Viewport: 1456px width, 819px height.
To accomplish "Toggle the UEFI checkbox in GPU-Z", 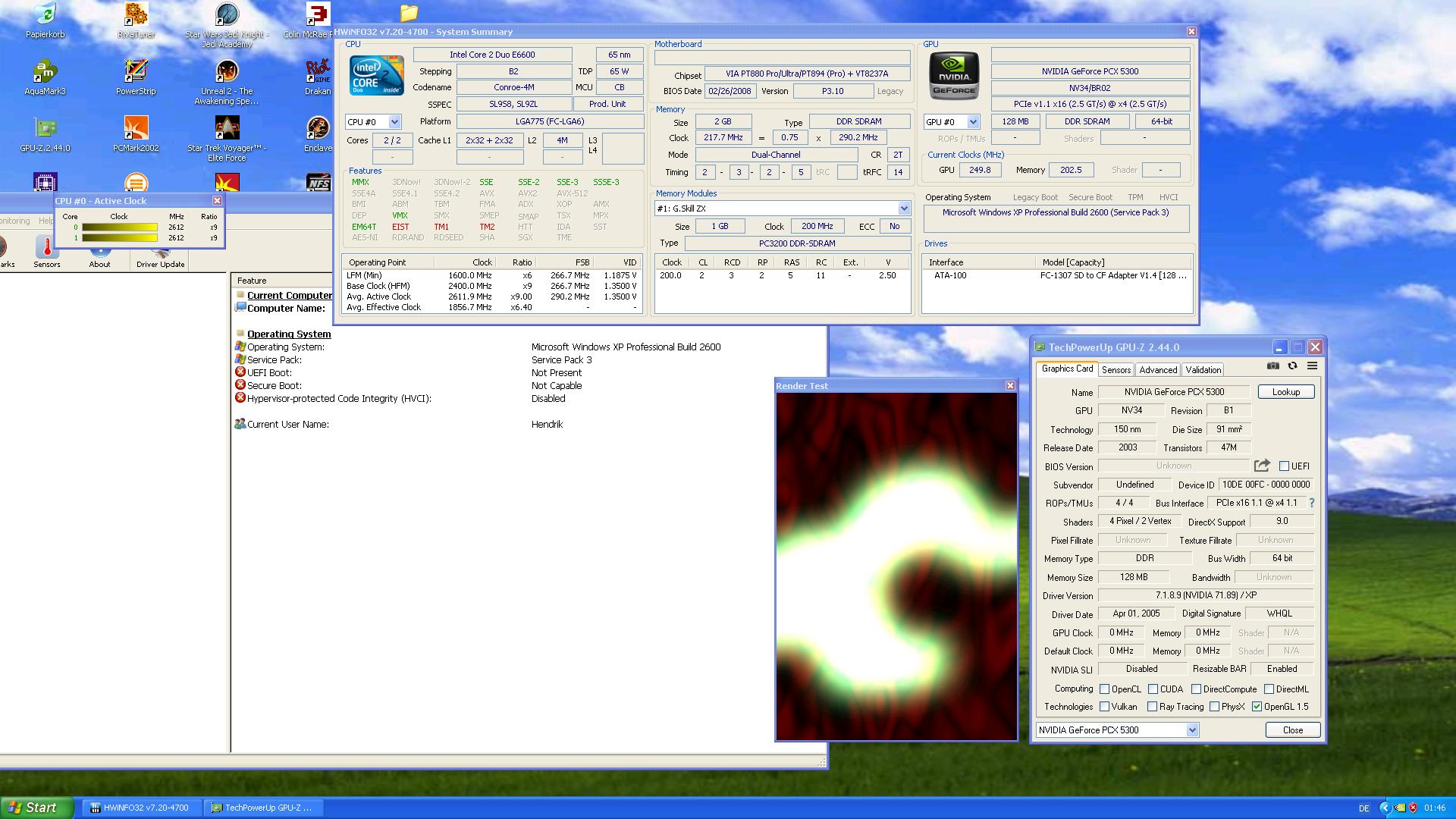I will [x=1284, y=466].
